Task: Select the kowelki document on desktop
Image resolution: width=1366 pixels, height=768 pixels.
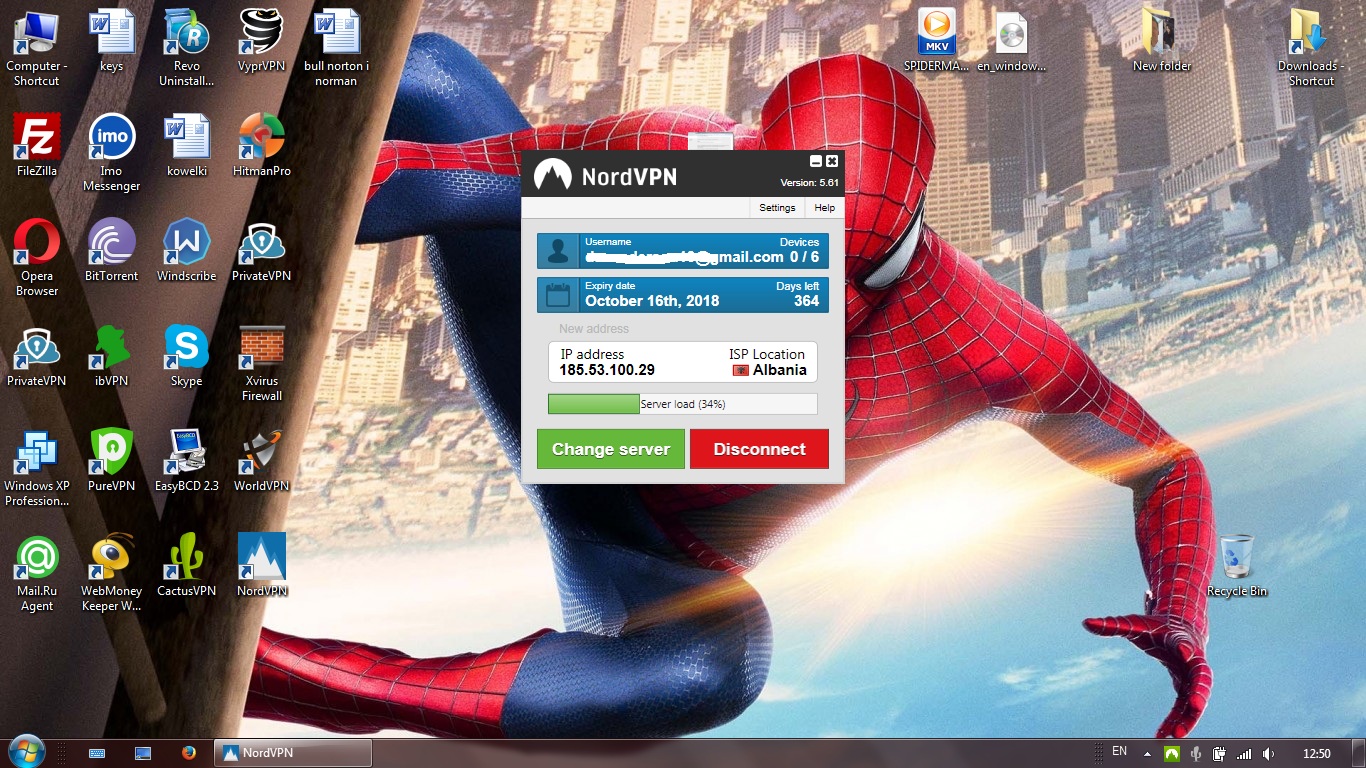Action: 187,146
